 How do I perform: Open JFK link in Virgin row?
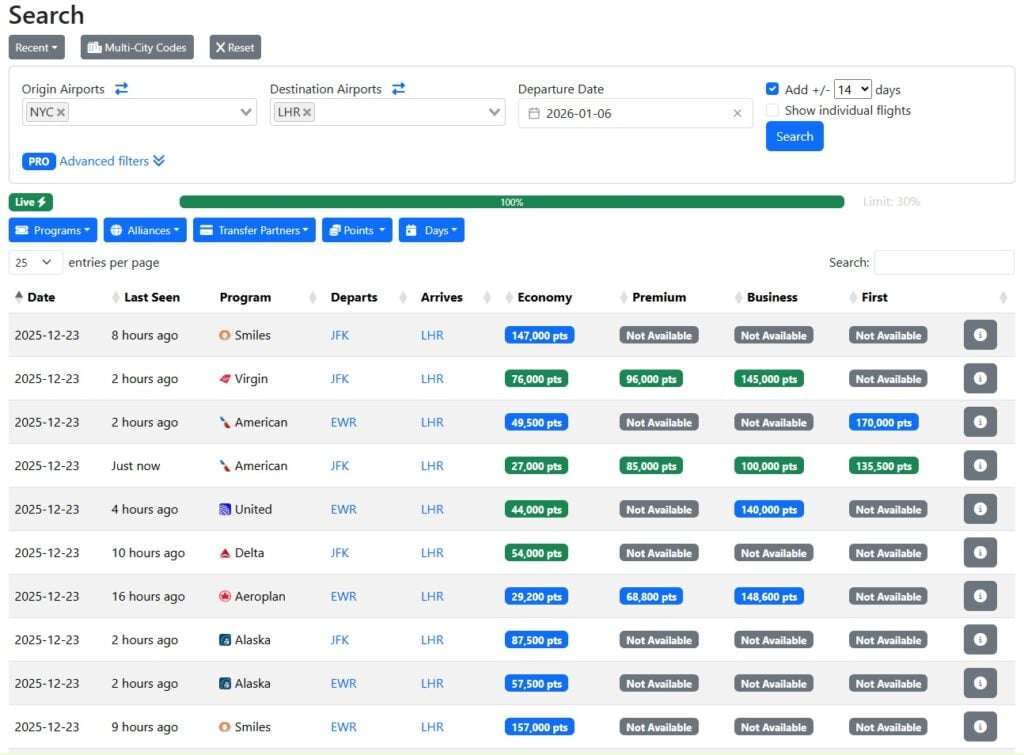coord(340,379)
